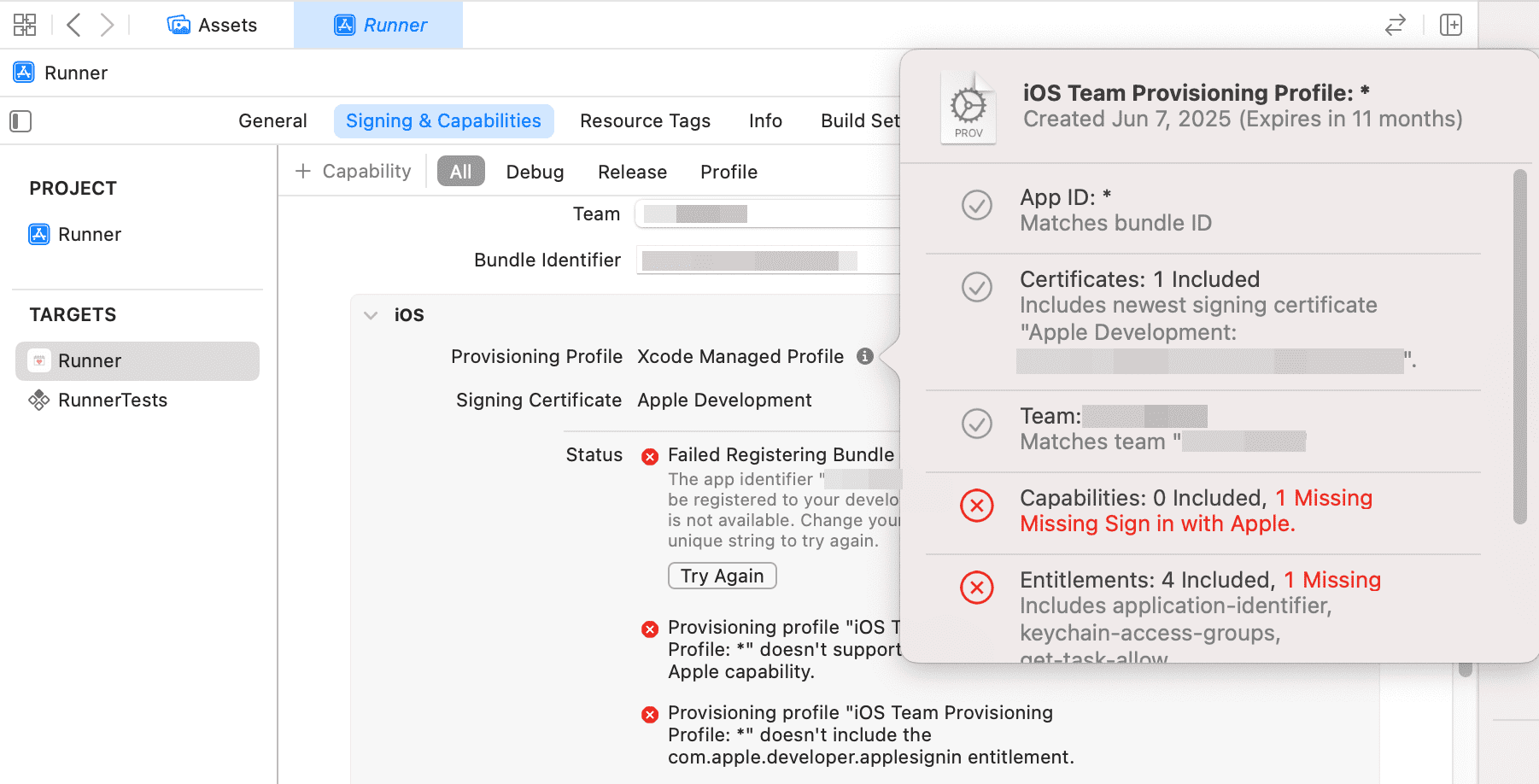Click the popover vertical scrollbar
1539x784 pixels.
1519,346
